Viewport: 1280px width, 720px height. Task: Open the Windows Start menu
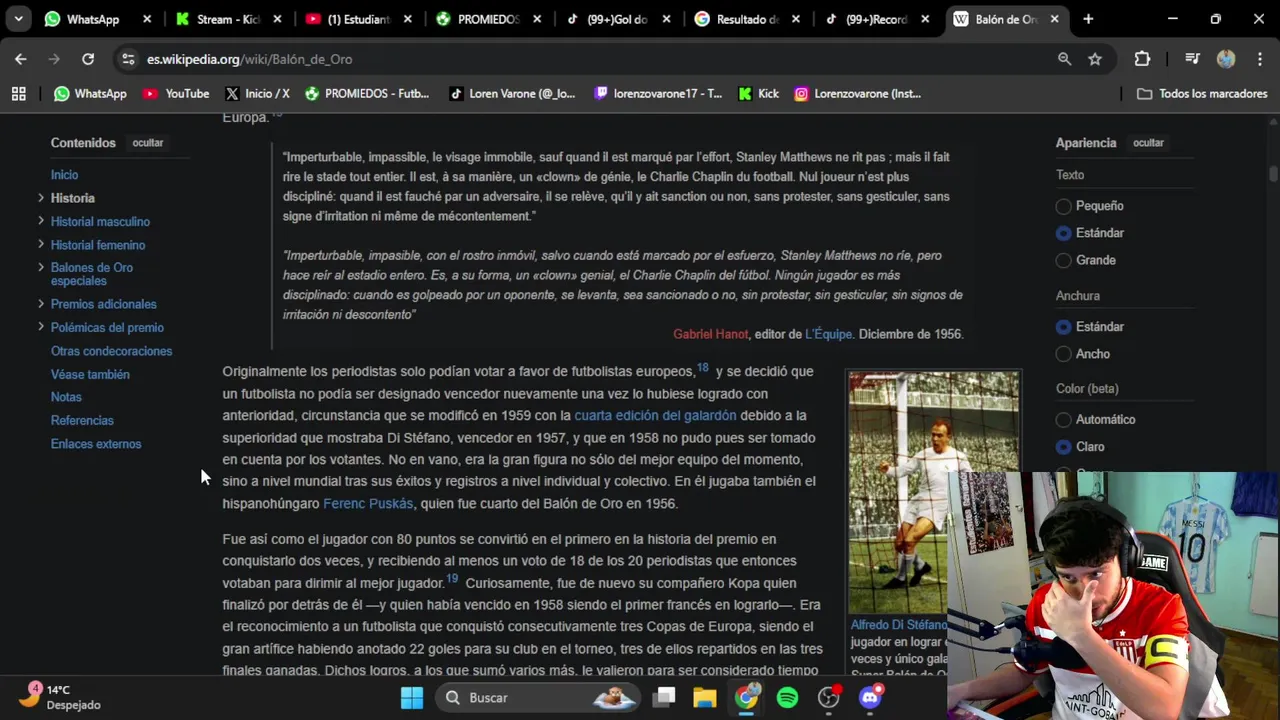[x=412, y=698]
